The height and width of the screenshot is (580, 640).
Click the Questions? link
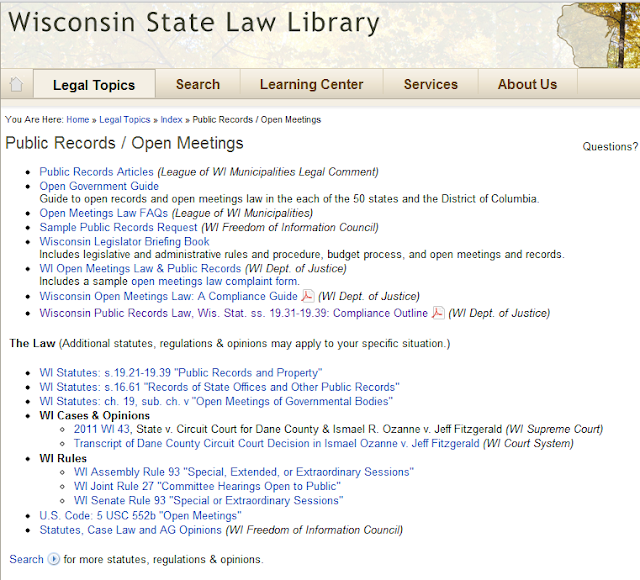pyautogui.click(x=610, y=147)
